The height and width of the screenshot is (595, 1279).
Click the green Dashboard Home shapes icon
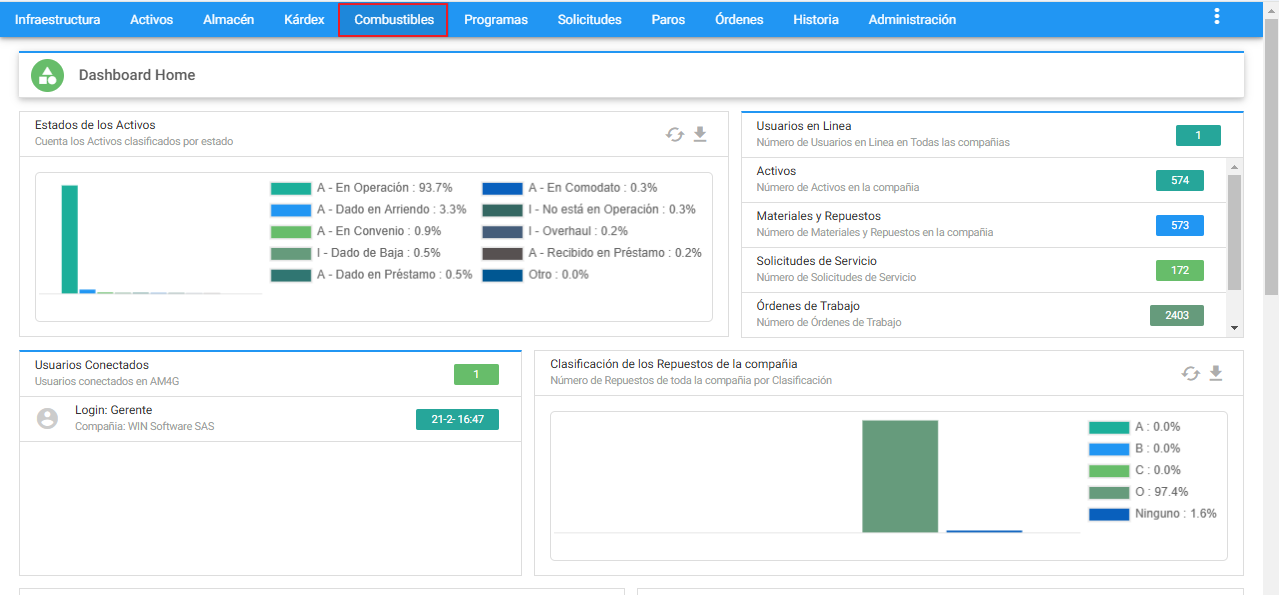coord(47,75)
